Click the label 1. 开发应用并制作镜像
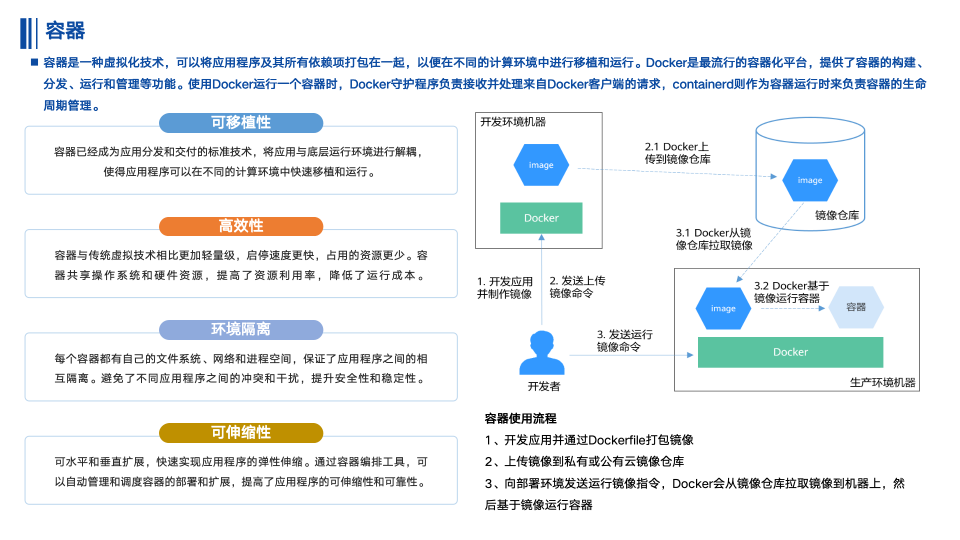The image size is (960, 540). click(505, 288)
